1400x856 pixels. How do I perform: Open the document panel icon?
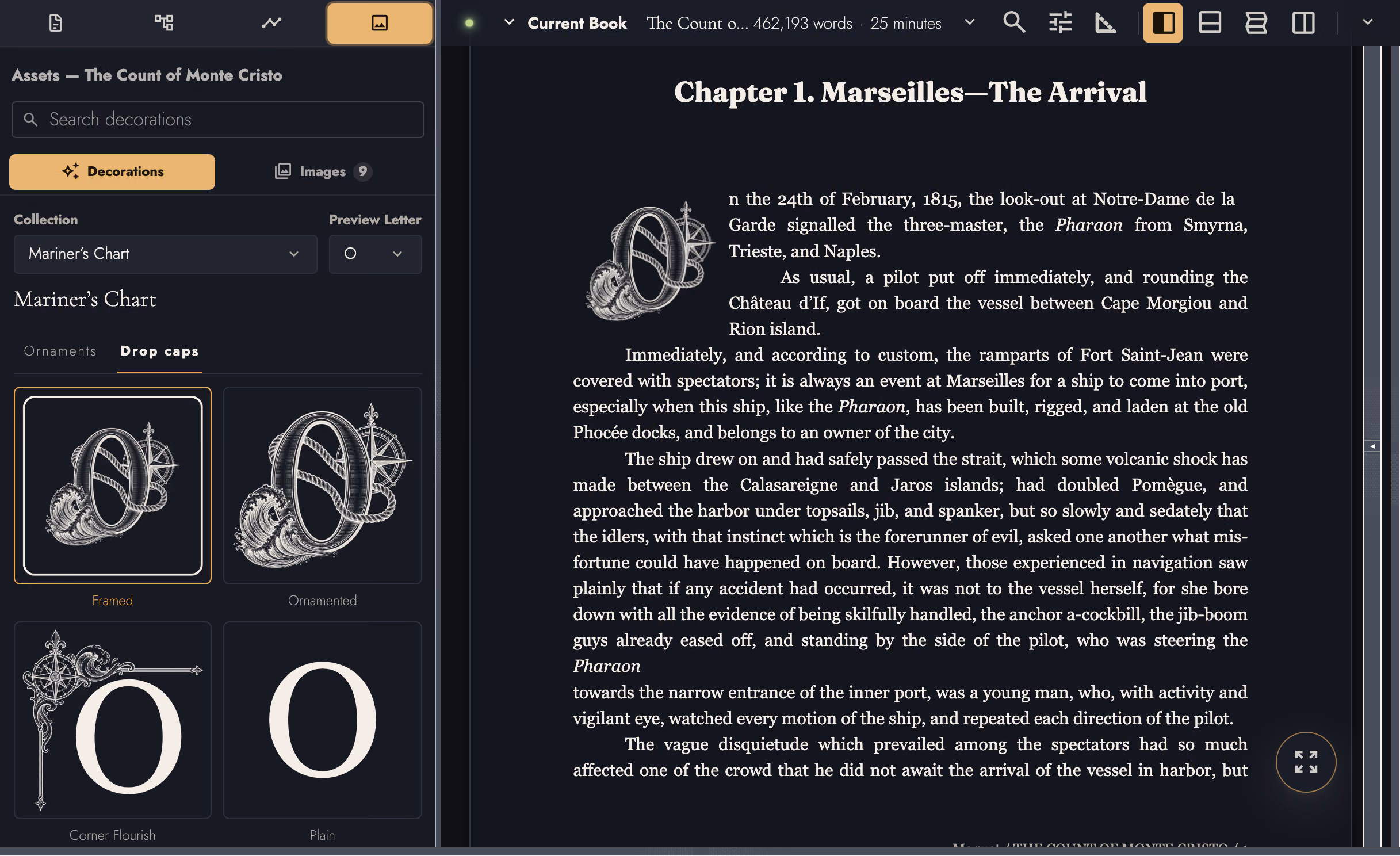pyautogui.click(x=55, y=23)
